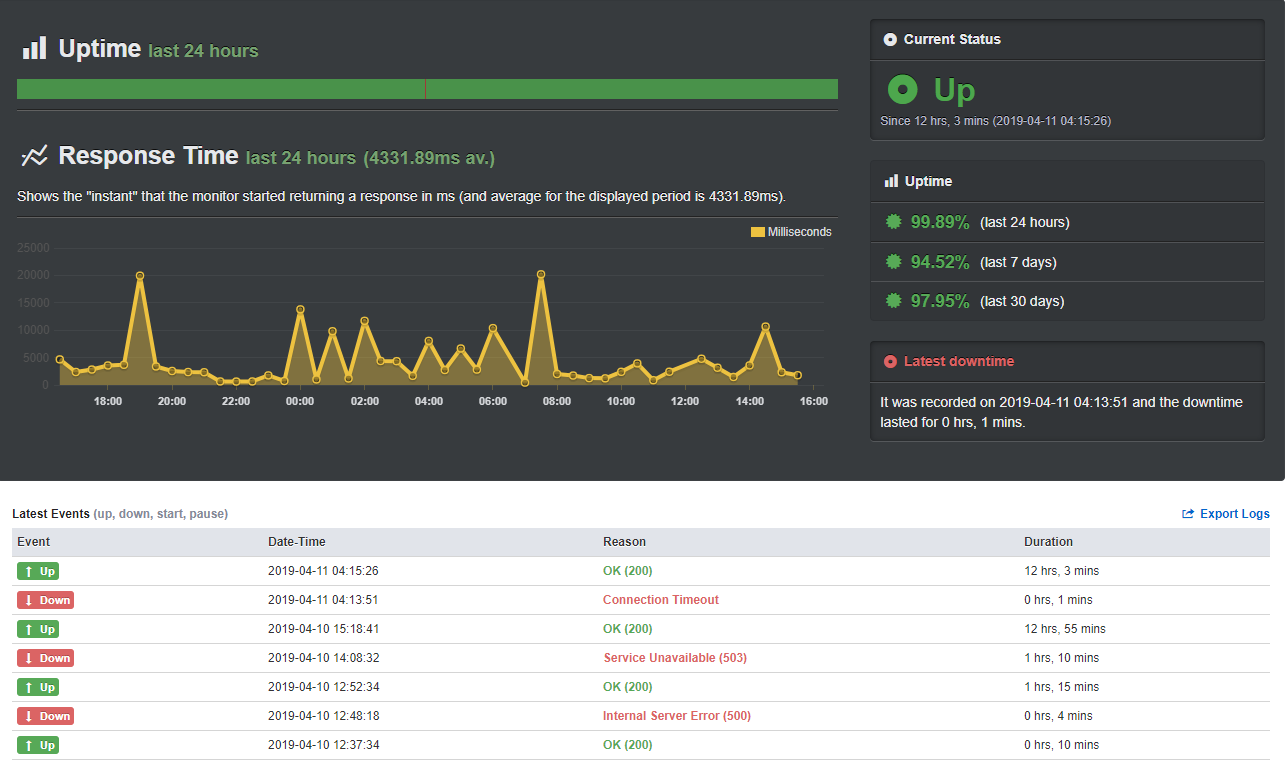Click the Down badge for Connection Timeout
Viewport: 1286px width, 762px height.
45,600
